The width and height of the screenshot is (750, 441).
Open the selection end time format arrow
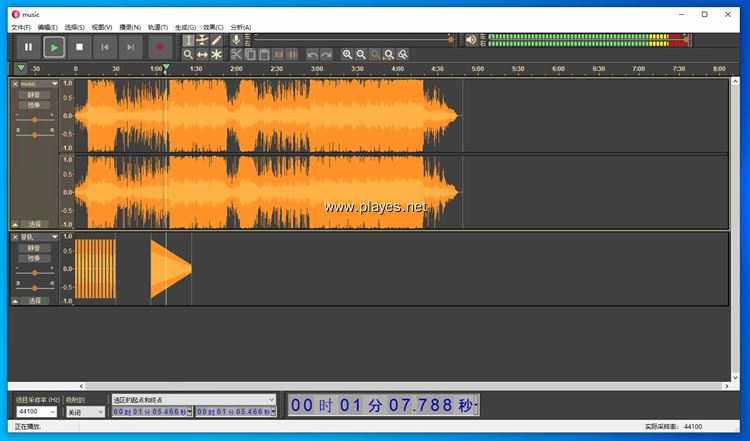tap(274, 412)
